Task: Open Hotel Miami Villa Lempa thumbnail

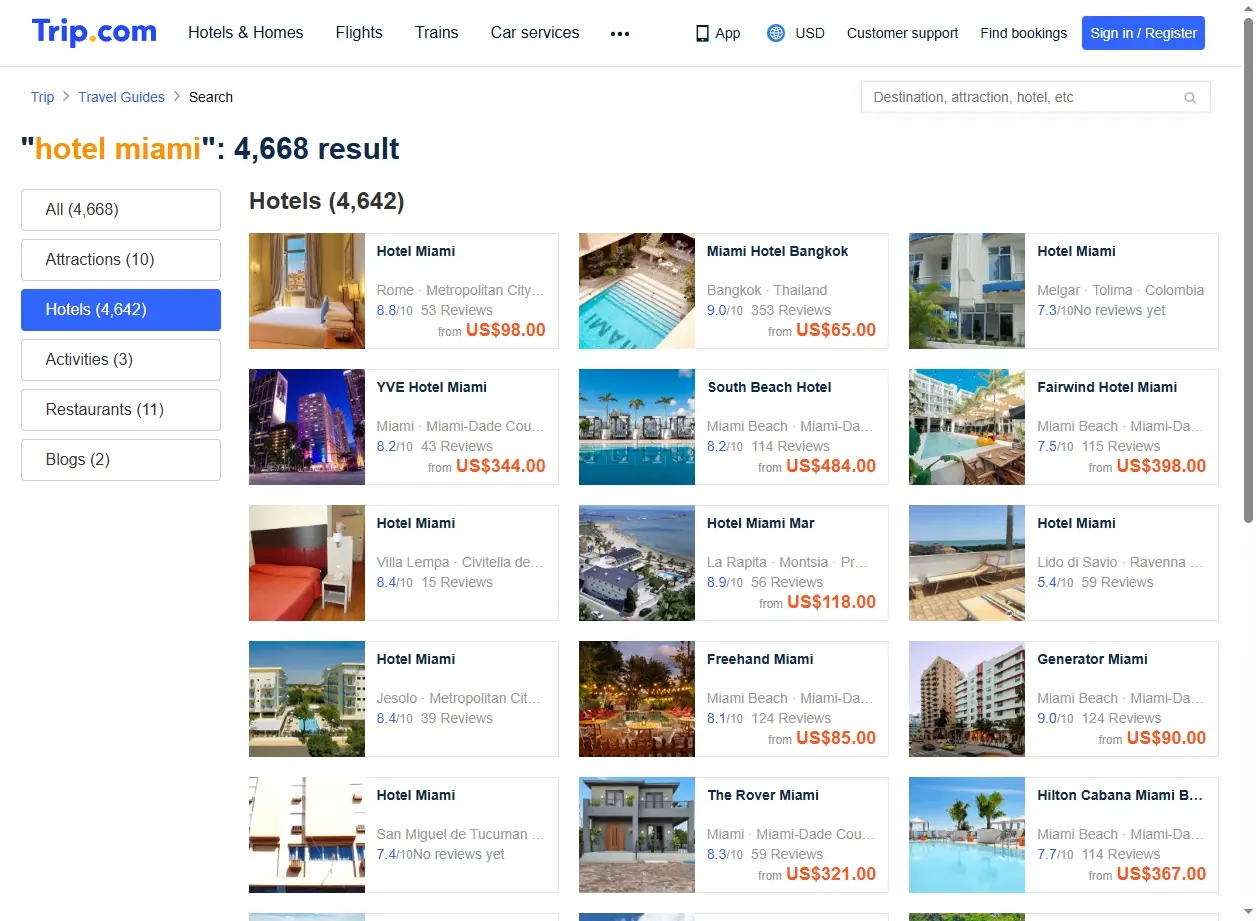Action: [307, 563]
